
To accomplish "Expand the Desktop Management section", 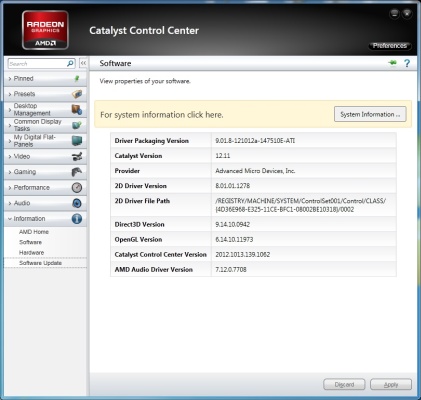I will coord(45,110).
